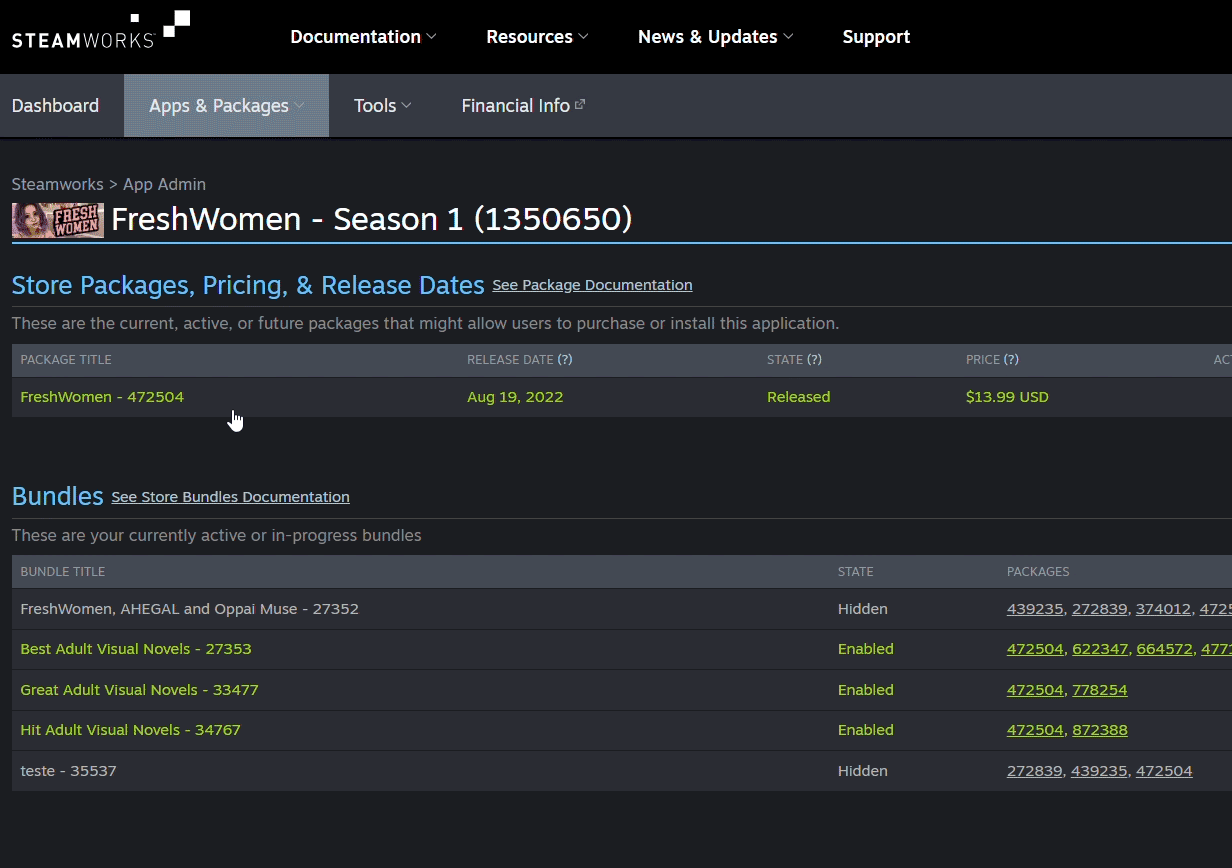Screen dimensions: 1232x868
Task: Click the Packages column header
Action: click(1038, 572)
